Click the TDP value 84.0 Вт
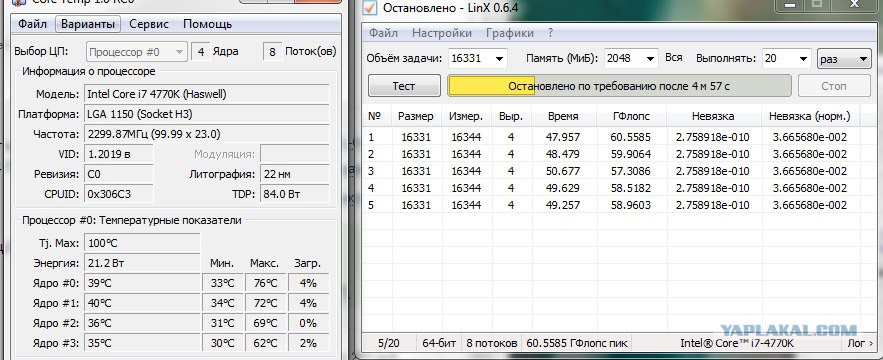This screenshot has height=360, width=883. click(x=295, y=194)
